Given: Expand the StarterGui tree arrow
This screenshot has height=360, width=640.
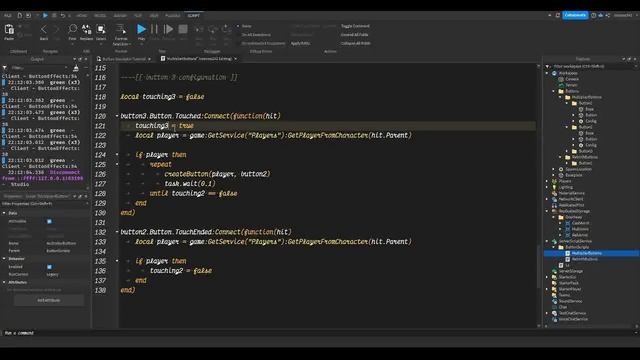Looking at the screenshot, I should [547, 277].
